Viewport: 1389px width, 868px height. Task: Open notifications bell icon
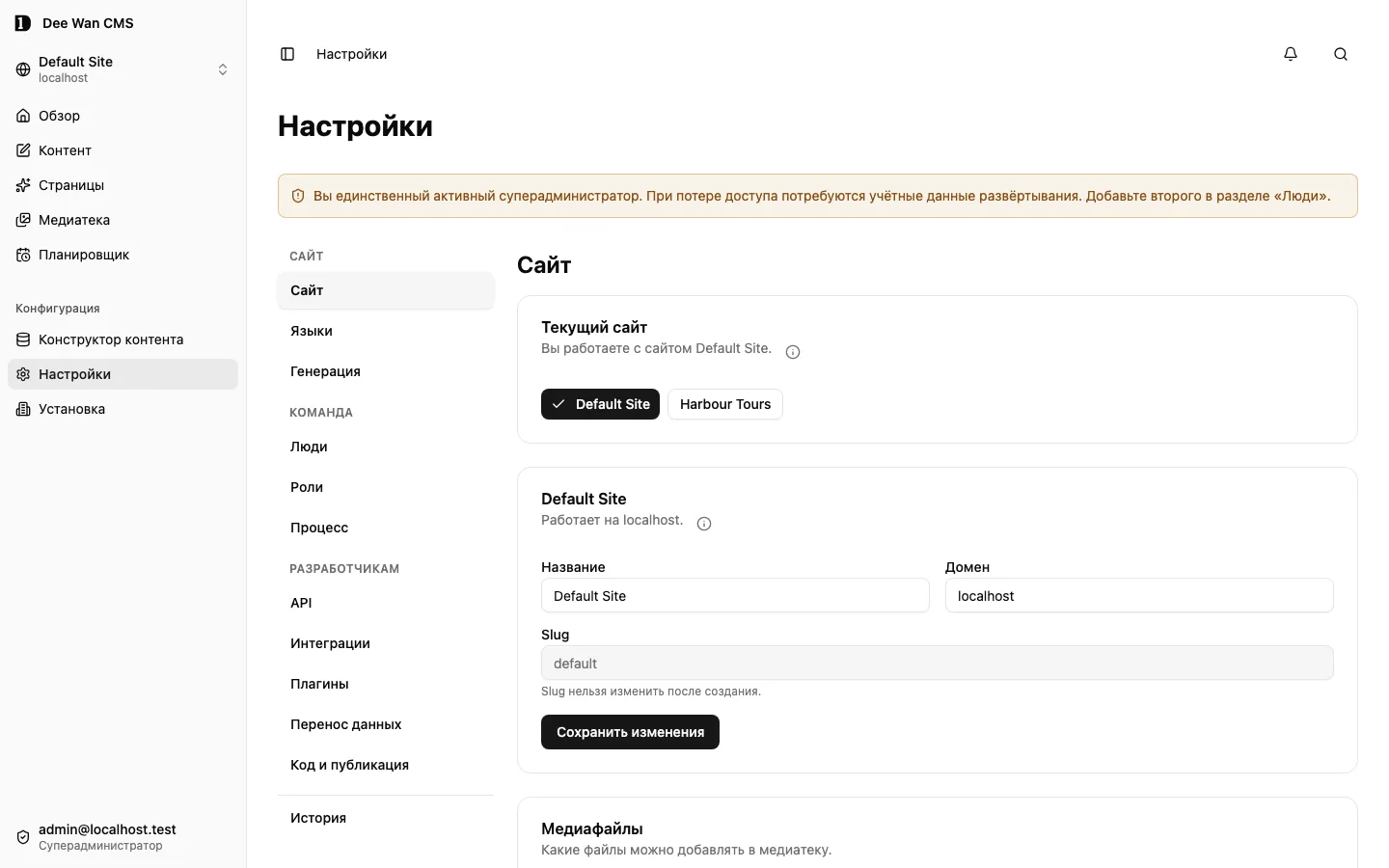tap(1291, 54)
